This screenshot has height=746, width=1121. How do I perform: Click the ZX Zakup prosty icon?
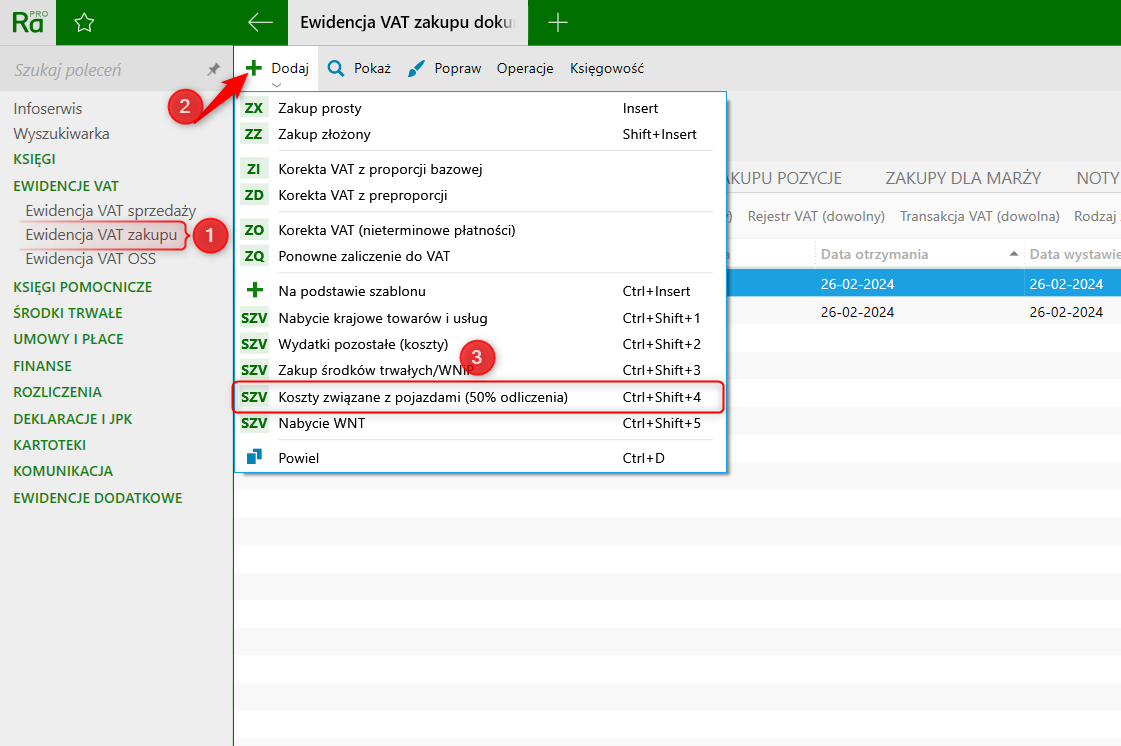coord(254,108)
